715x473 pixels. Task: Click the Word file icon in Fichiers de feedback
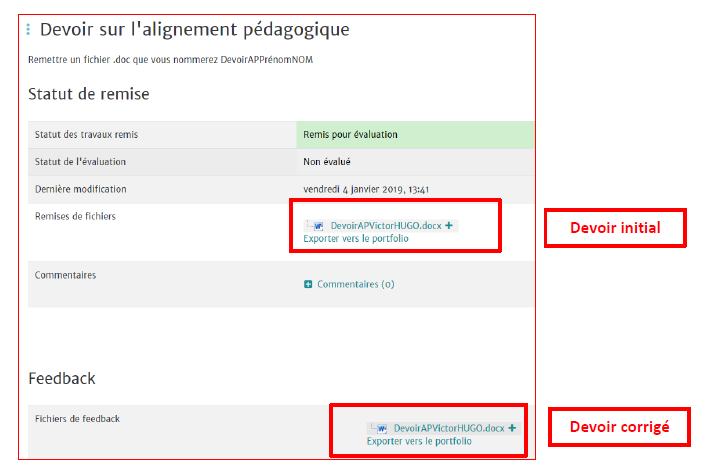click(x=381, y=428)
